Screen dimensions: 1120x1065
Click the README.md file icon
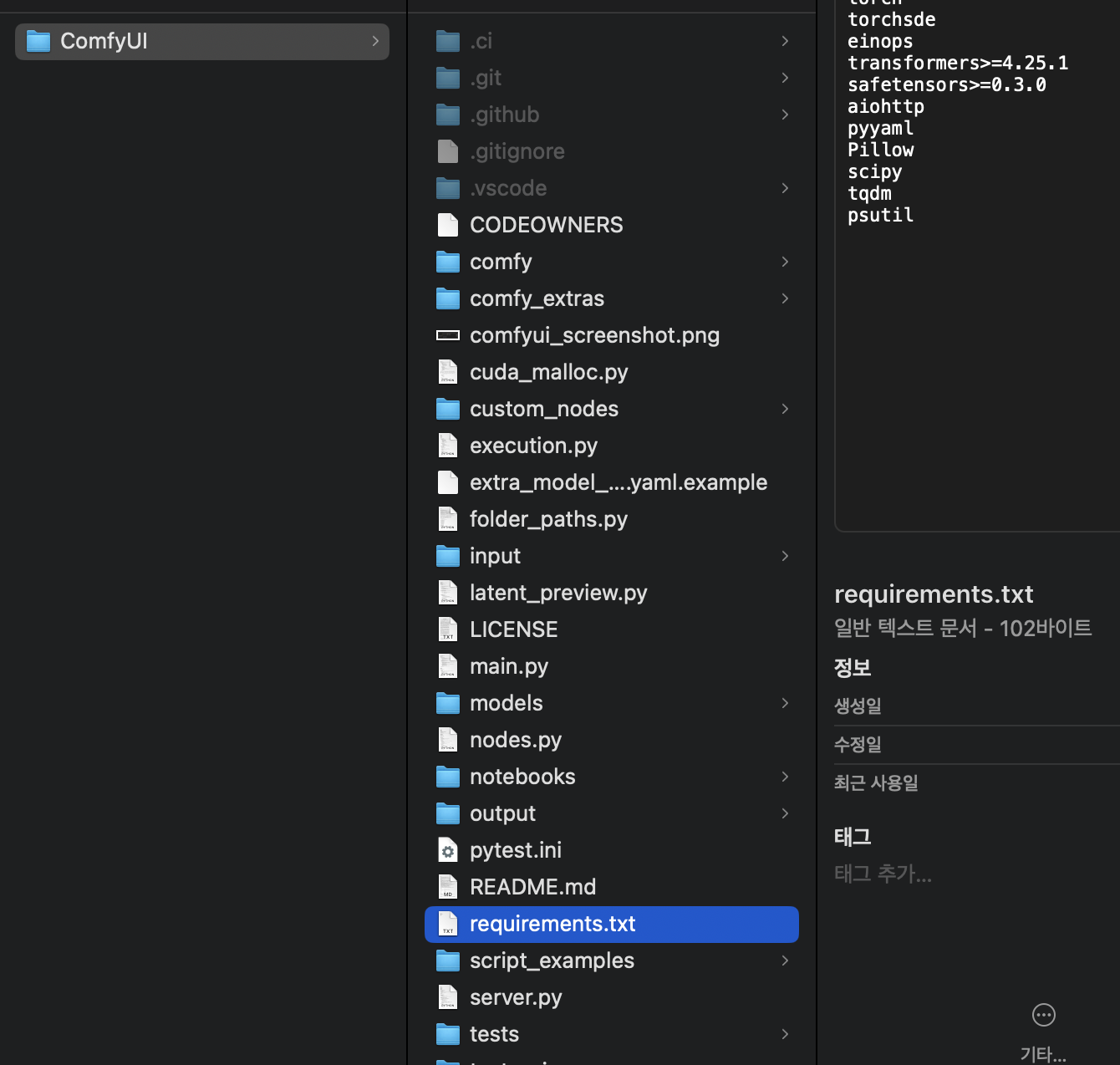pos(448,887)
